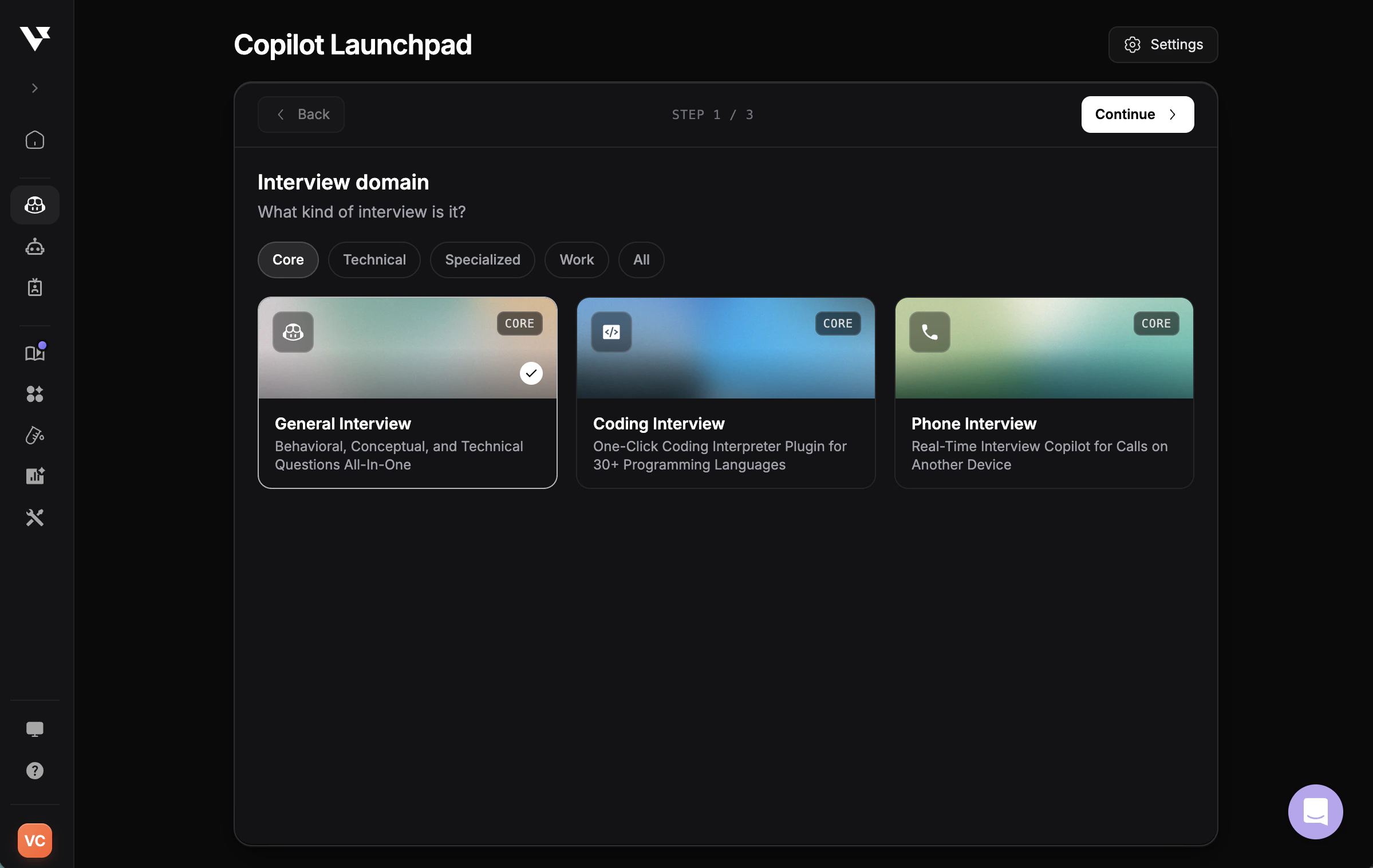The image size is (1373, 868).
Task: Open the chat support bubble
Action: (x=1315, y=811)
